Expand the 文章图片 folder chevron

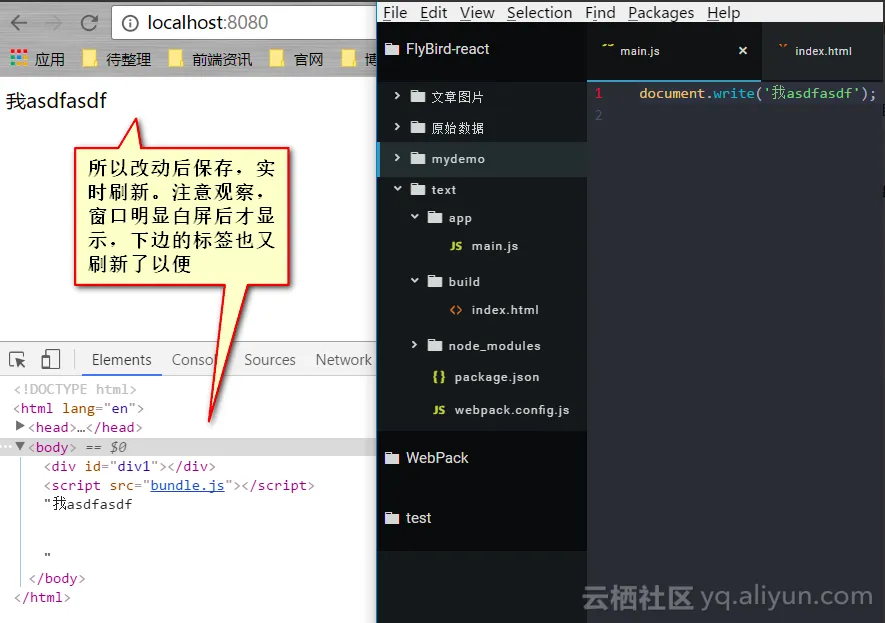(397, 96)
